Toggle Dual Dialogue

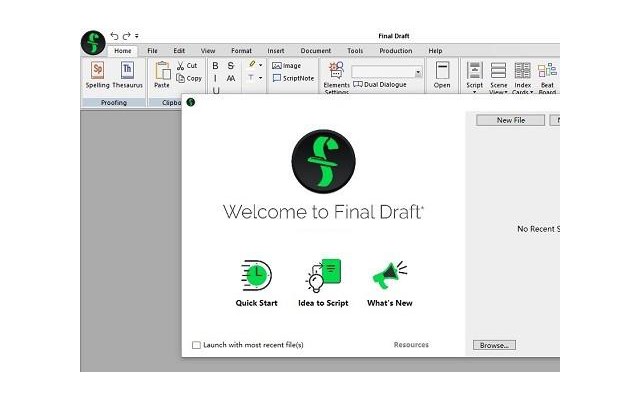point(380,84)
